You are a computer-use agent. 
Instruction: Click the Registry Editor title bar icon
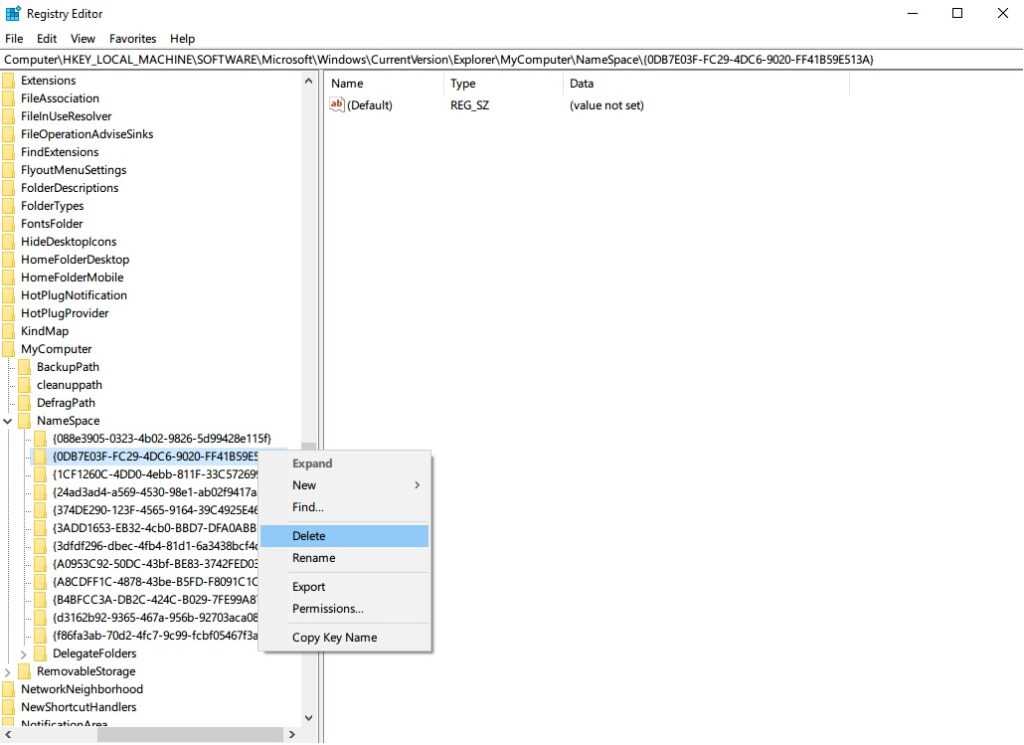coord(10,13)
